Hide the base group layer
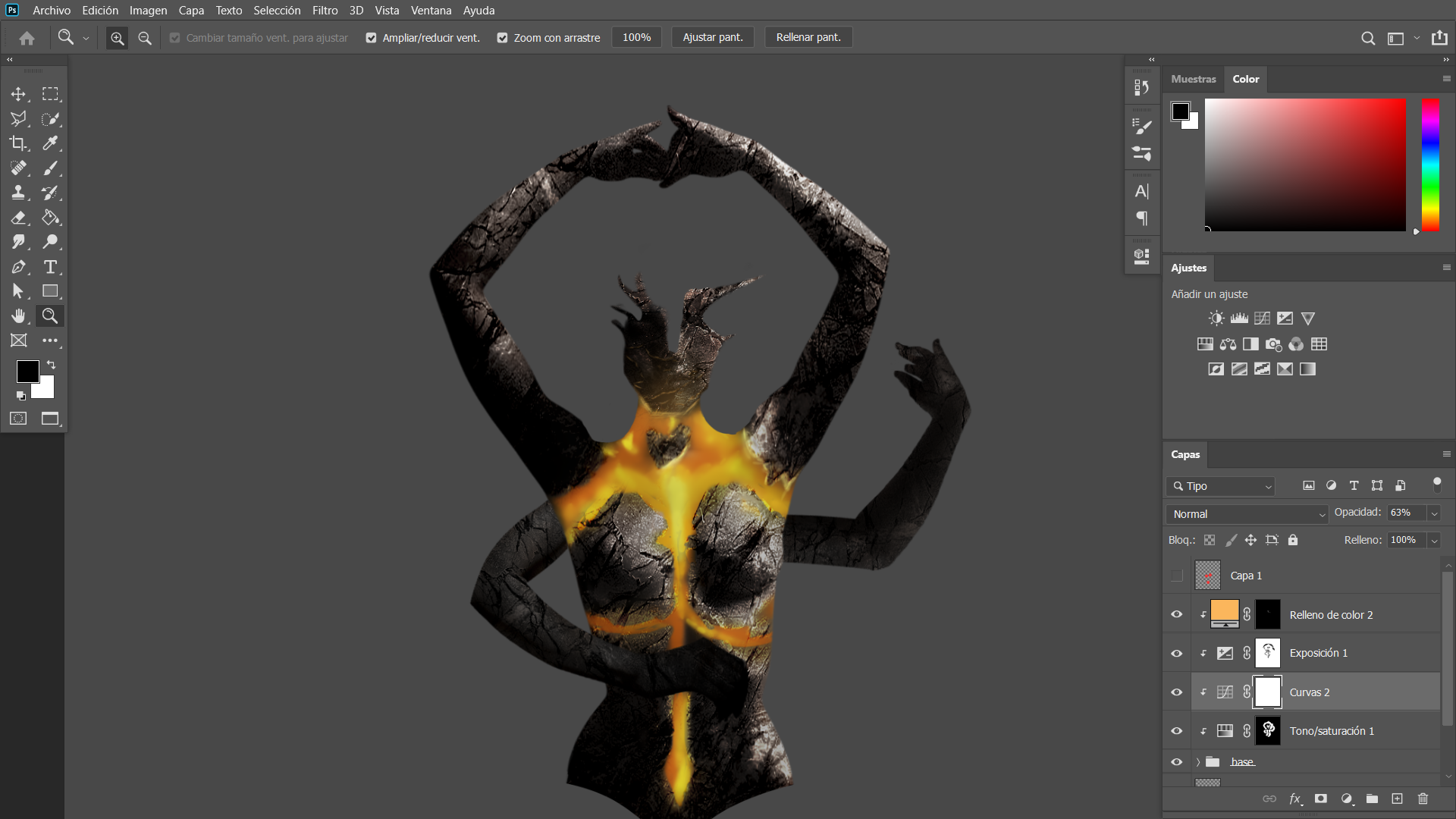1456x819 pixels. [1177, 762]
